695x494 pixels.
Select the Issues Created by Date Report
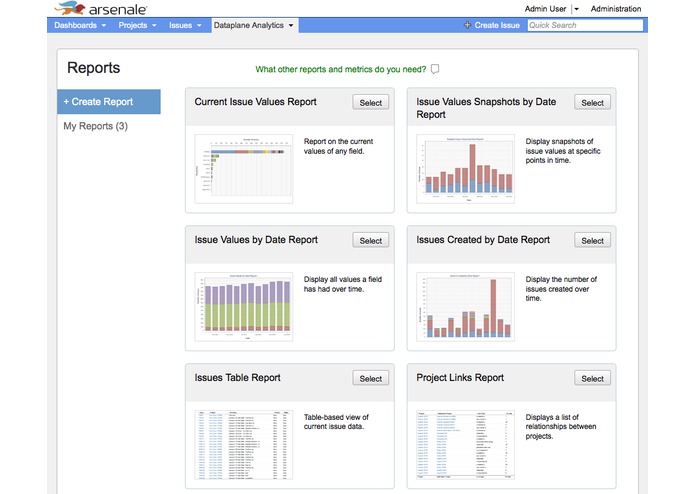click(593, 240)
